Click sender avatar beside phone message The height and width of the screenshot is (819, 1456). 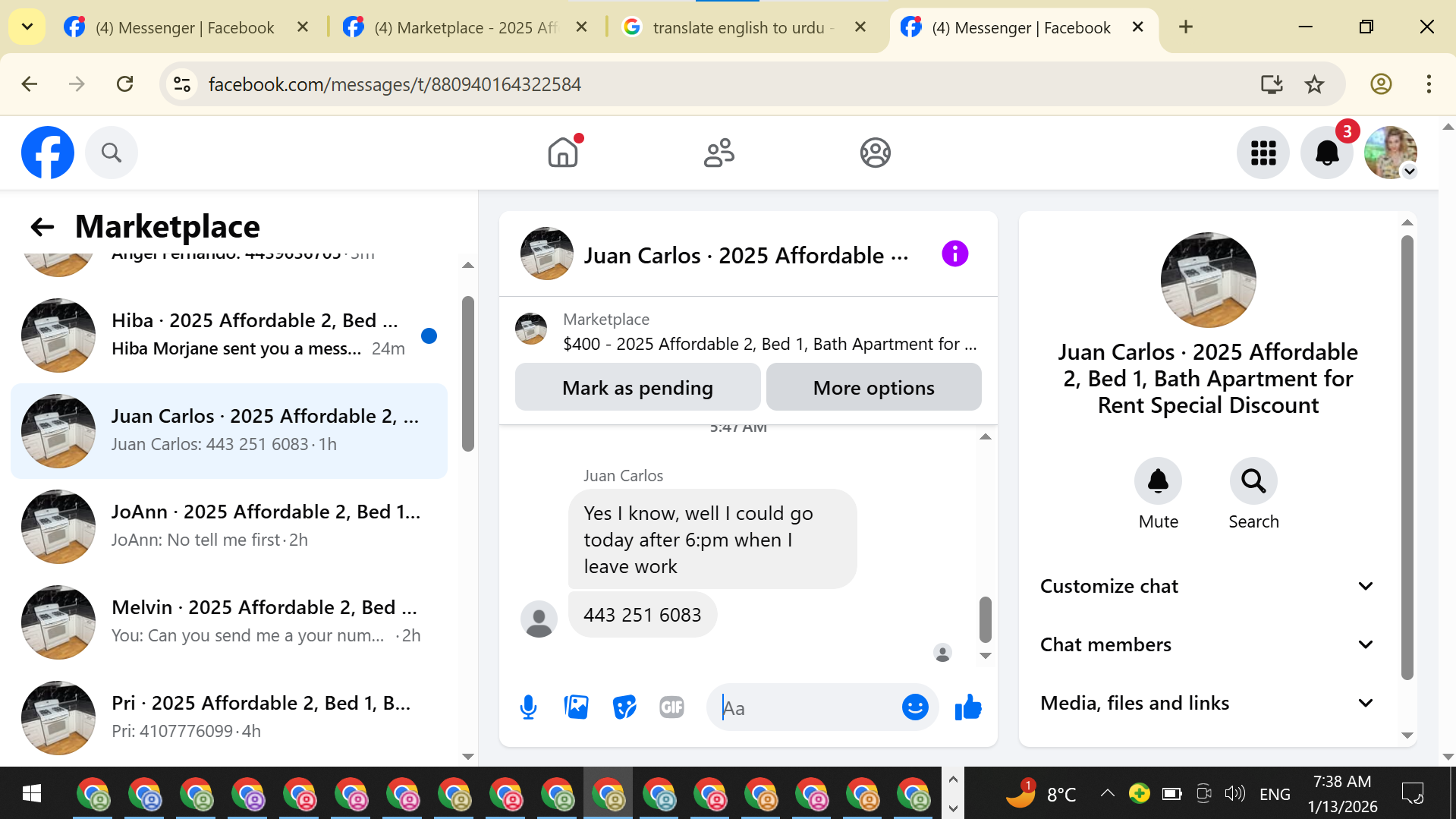point(539,619)
